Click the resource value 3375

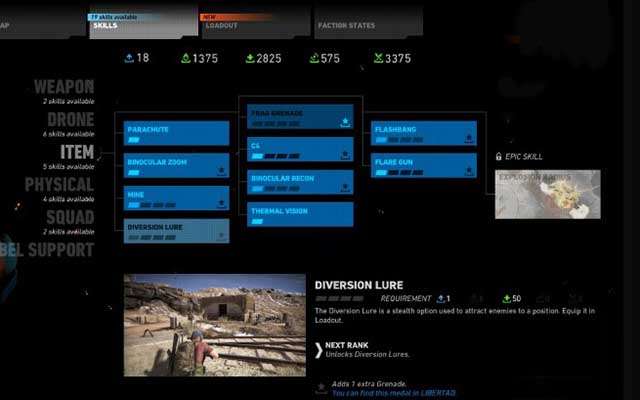point(398,58)
